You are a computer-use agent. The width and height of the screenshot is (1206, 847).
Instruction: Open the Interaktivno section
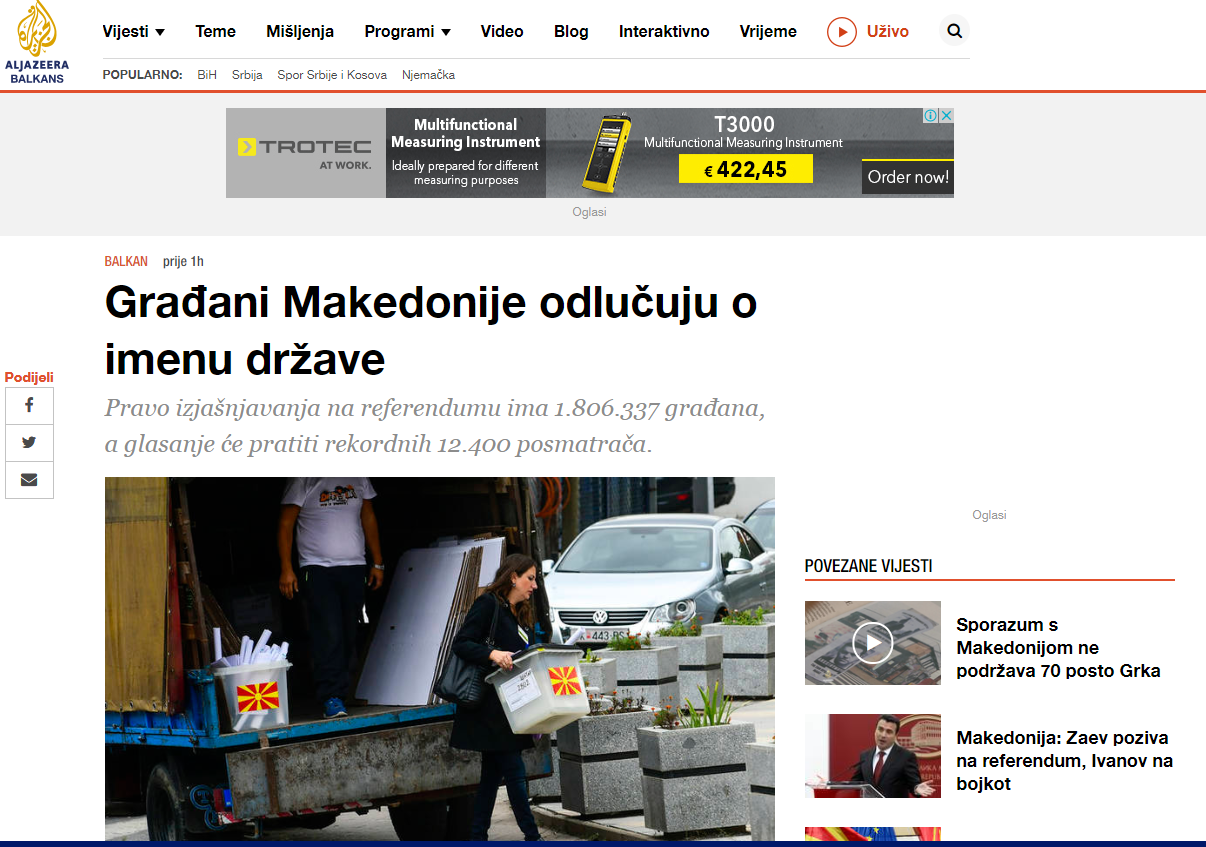point(664,31)
